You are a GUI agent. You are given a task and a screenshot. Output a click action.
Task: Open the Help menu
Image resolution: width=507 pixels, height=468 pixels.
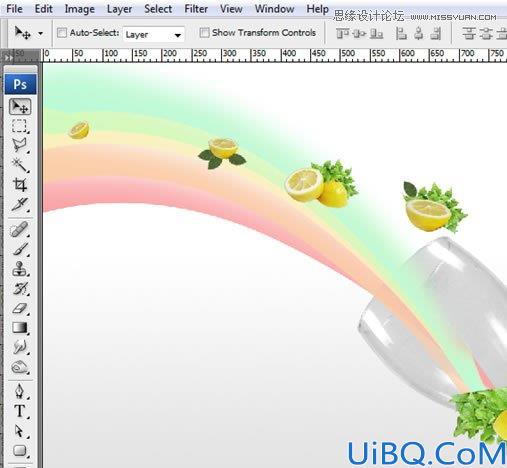point(317,9)
